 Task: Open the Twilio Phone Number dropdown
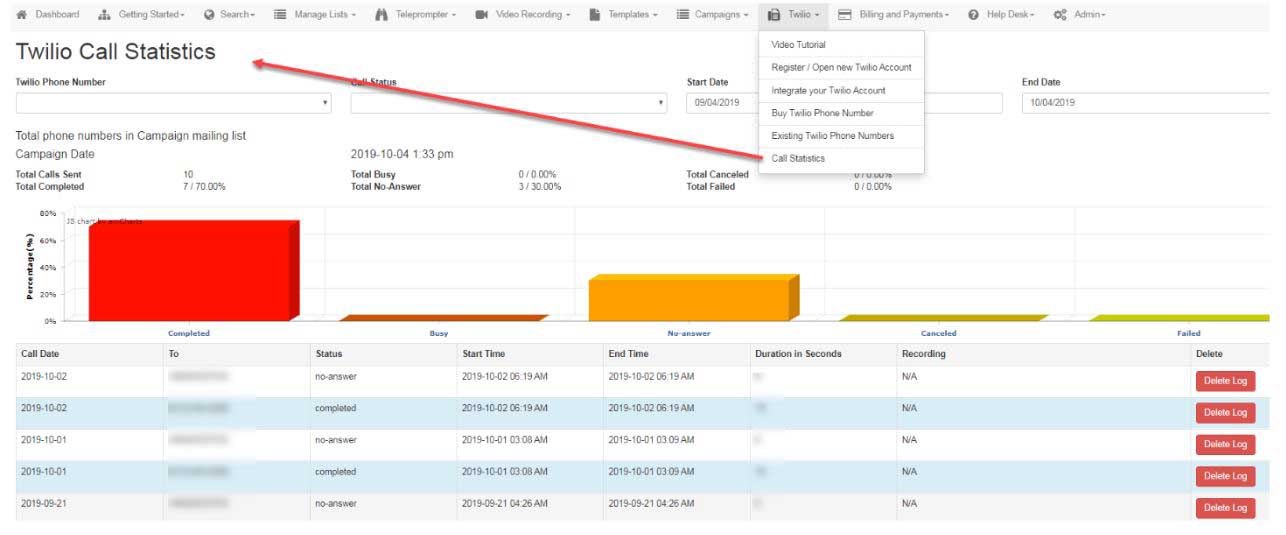pyautogui.click(x=173, y=103)
